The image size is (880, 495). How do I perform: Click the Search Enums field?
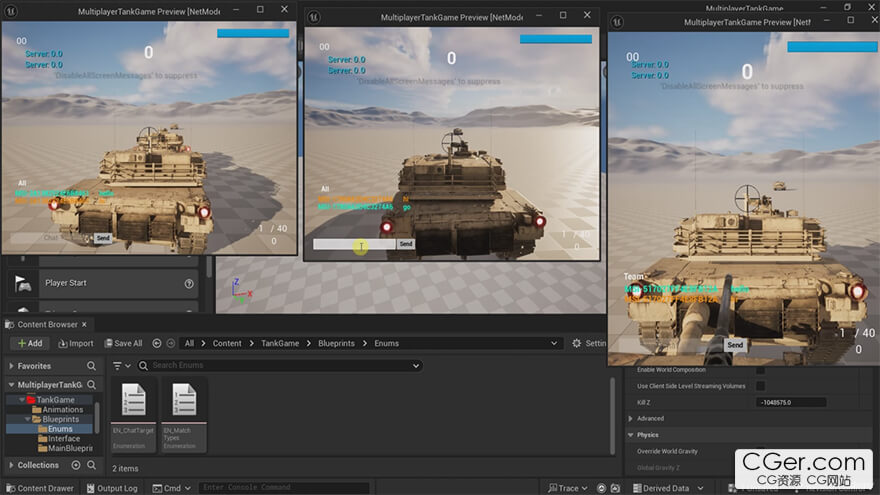click(x=278, y=365)
